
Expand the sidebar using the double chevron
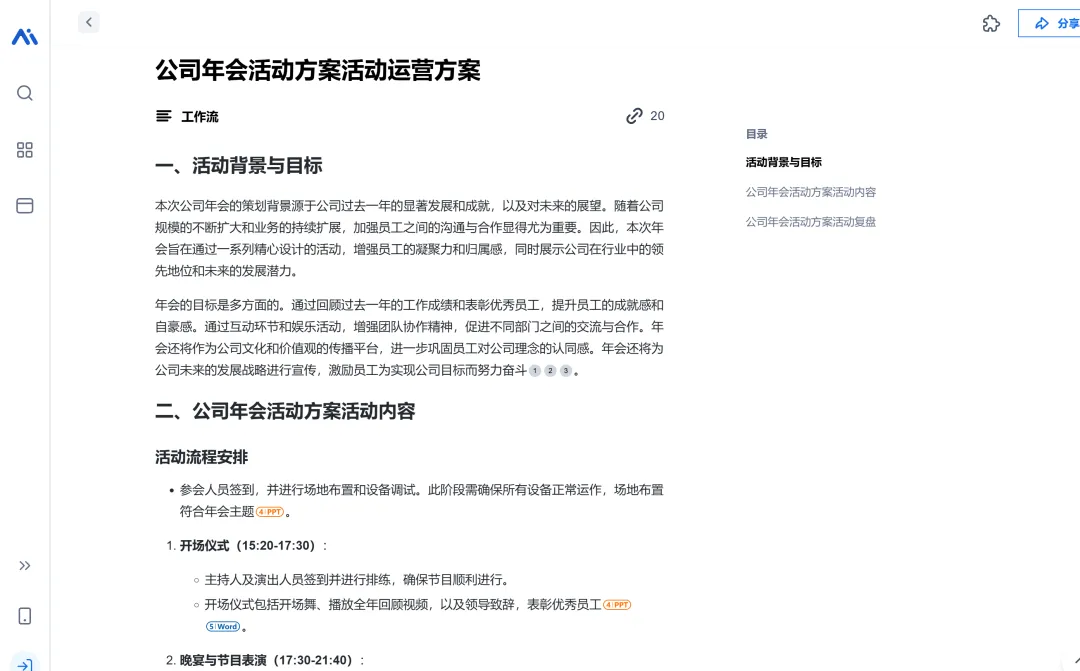[24, 565]
